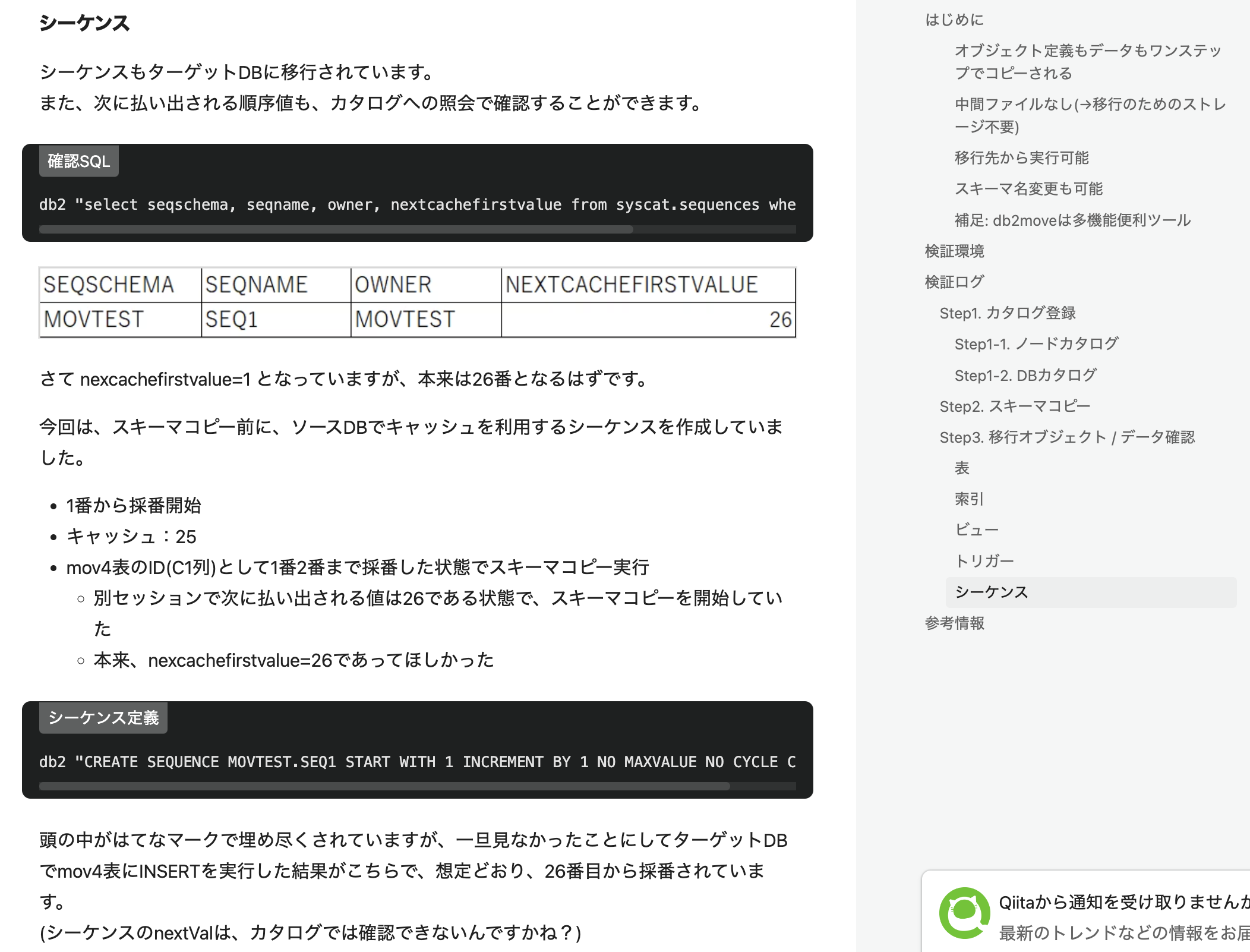Jump to オブジェクト定義もデータもワンステップでコピーされる section

(1088, 62)
